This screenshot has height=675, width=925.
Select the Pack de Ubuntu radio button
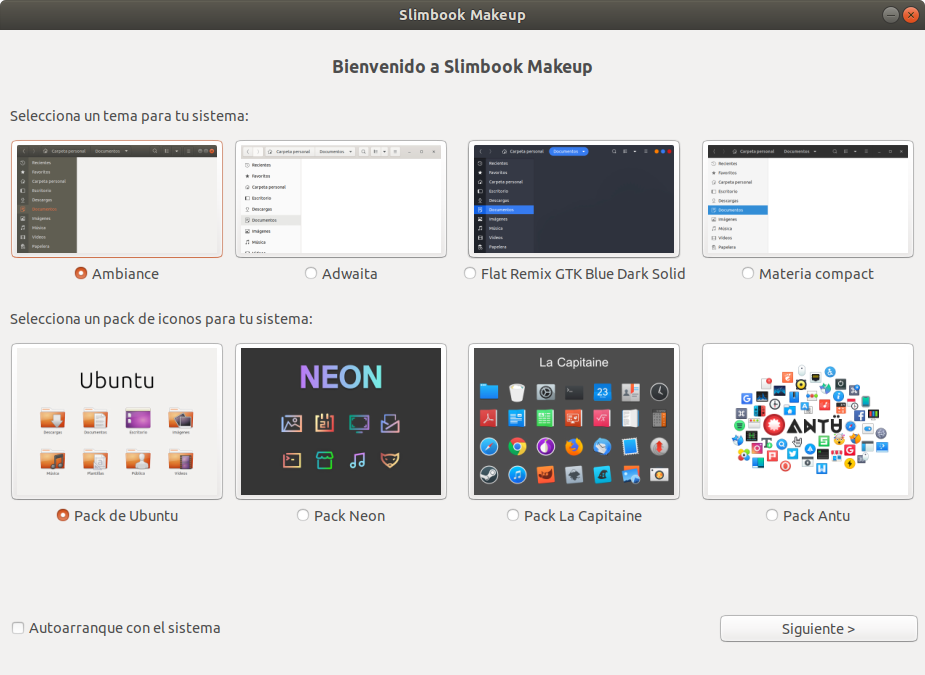[x=63, y=516]
